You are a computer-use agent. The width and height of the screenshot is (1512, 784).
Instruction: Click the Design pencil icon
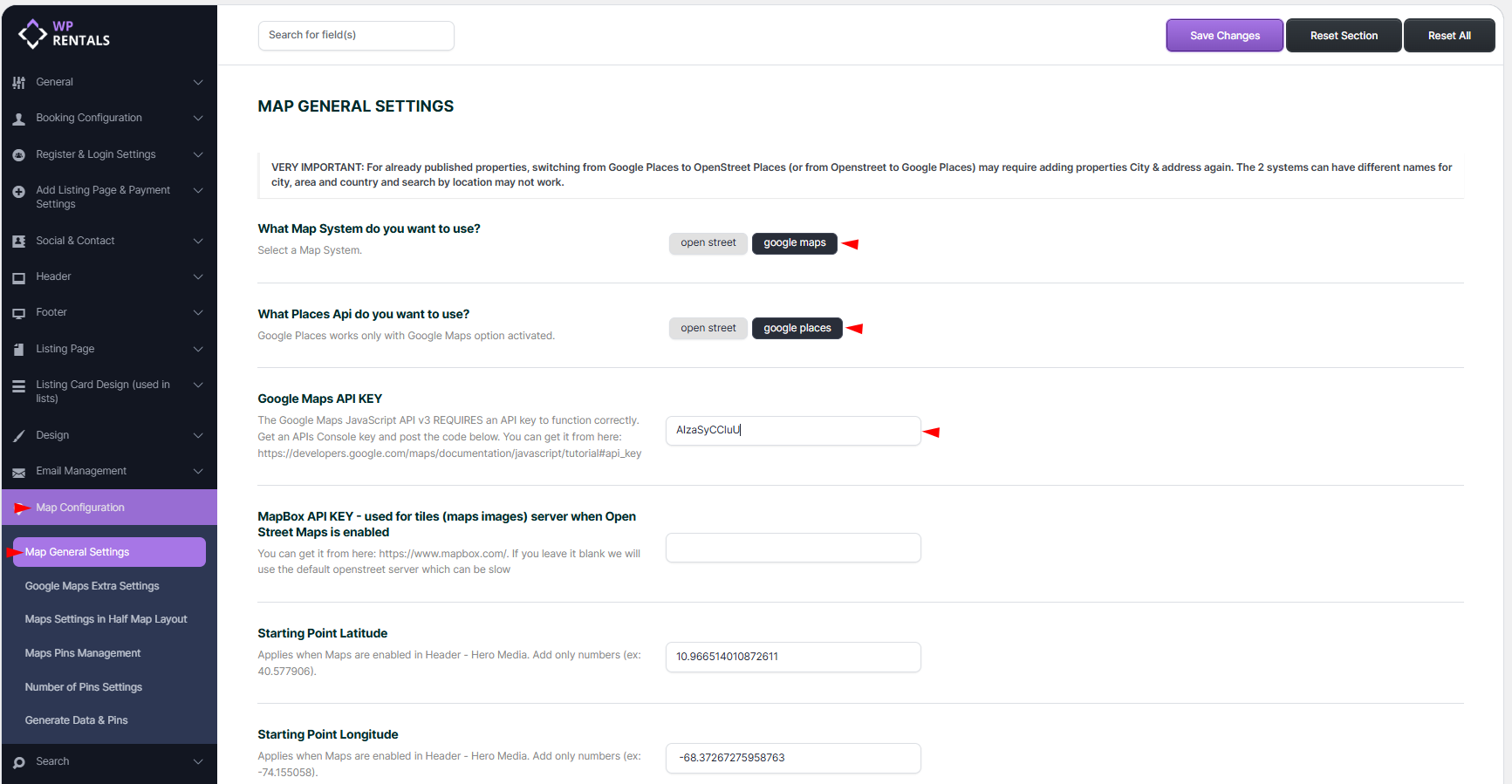(x=18, y=436)
